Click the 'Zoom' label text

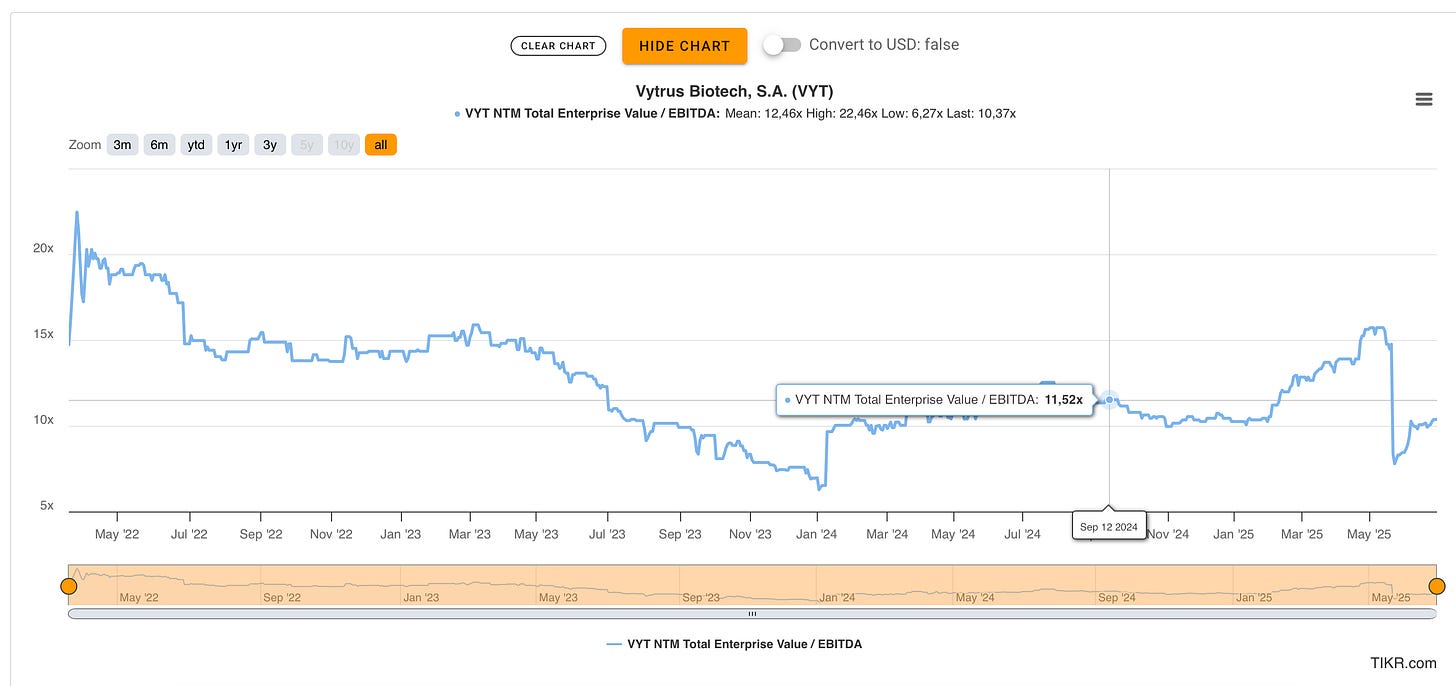click(x=85, y=145)
